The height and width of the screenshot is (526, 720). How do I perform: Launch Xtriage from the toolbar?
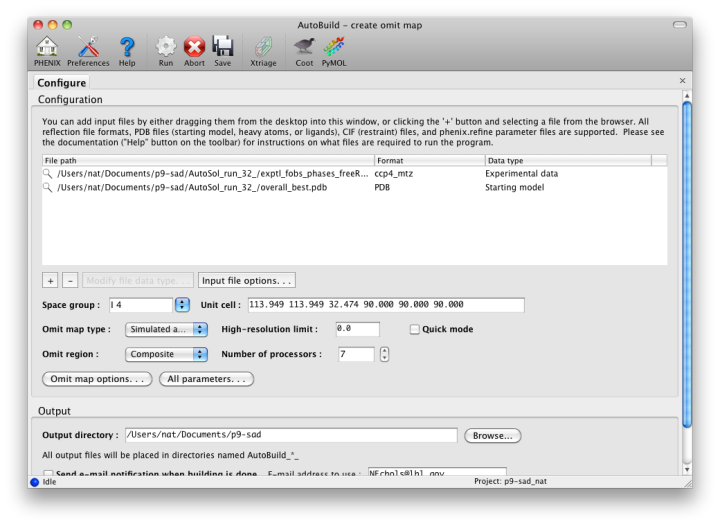263,46
